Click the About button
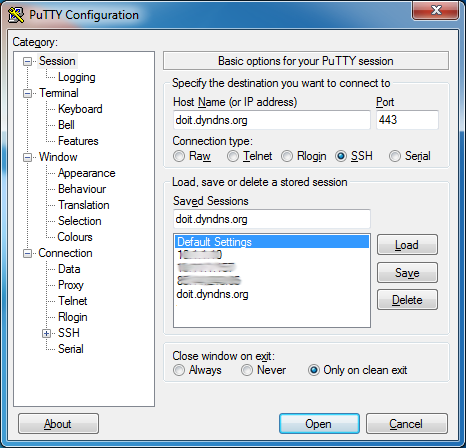 (58, 424)
